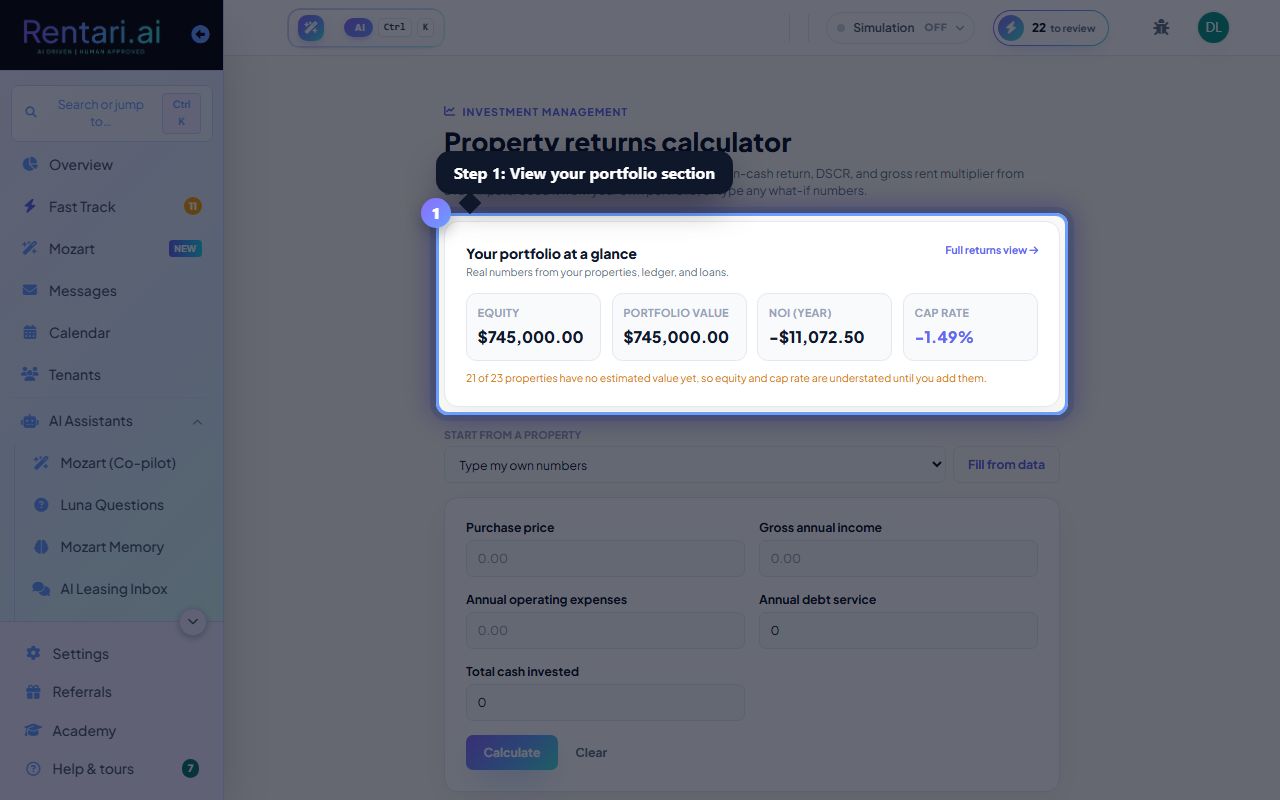
Task: Click the Cap Rate -1.49% card
Action: pos(970,327)
